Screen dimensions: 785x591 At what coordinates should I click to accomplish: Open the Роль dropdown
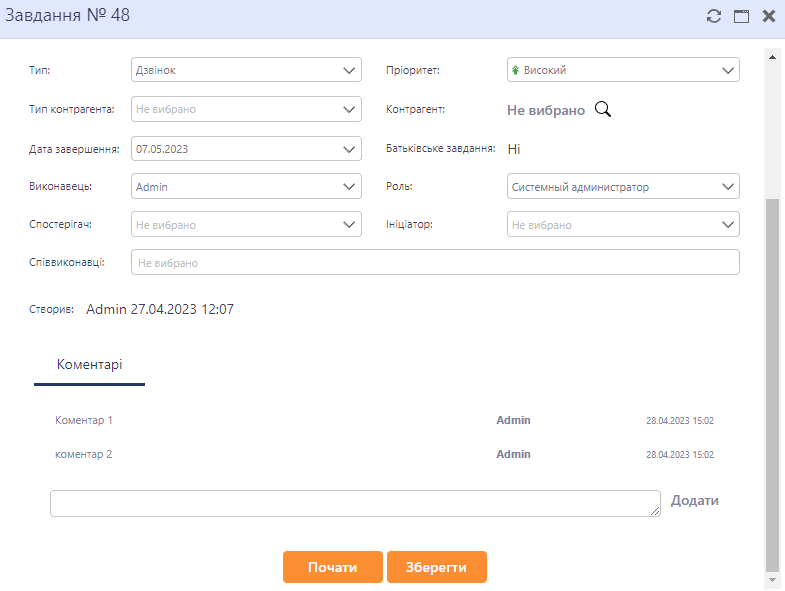pos(623,187)
